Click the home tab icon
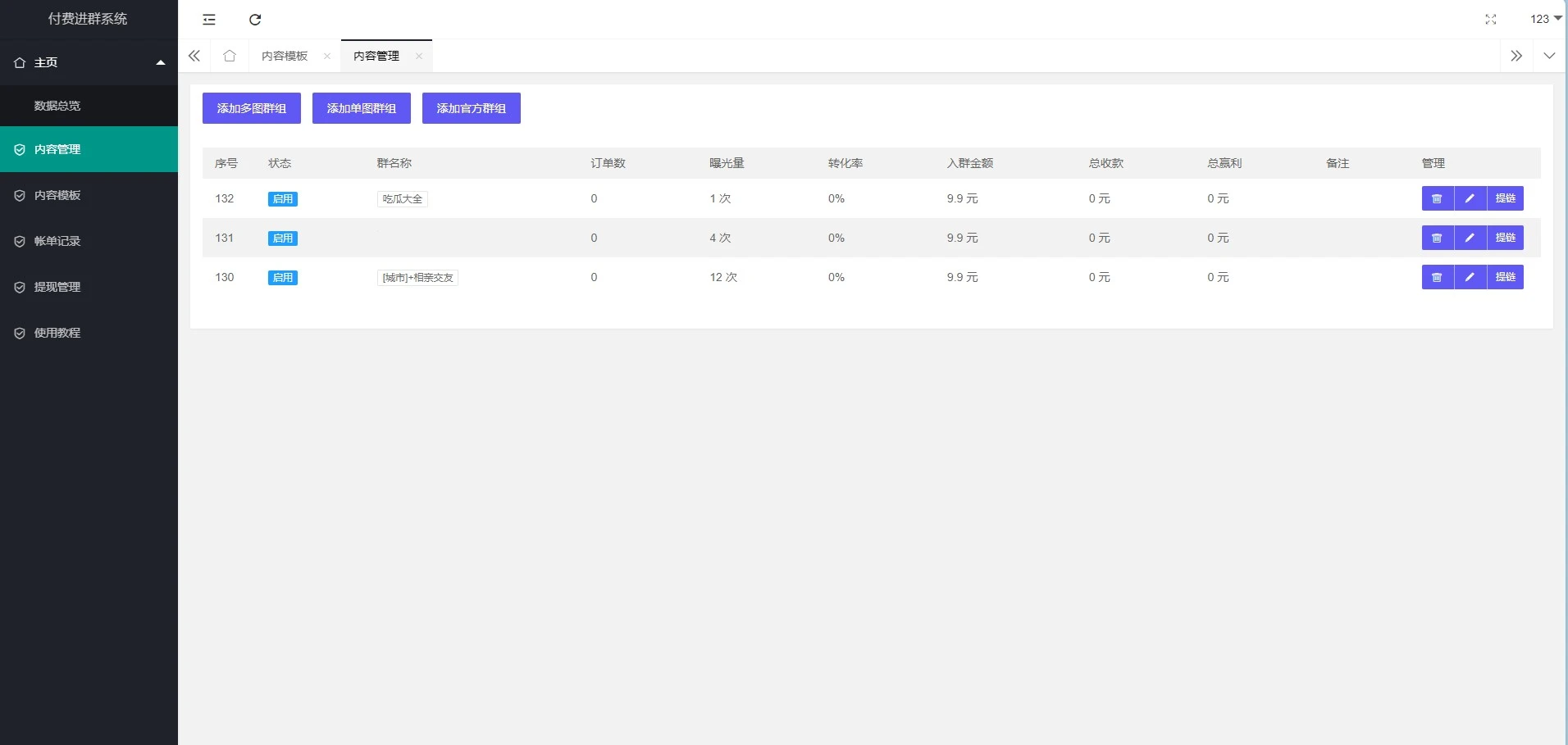 pyautogui.click(x=230, y=56)
